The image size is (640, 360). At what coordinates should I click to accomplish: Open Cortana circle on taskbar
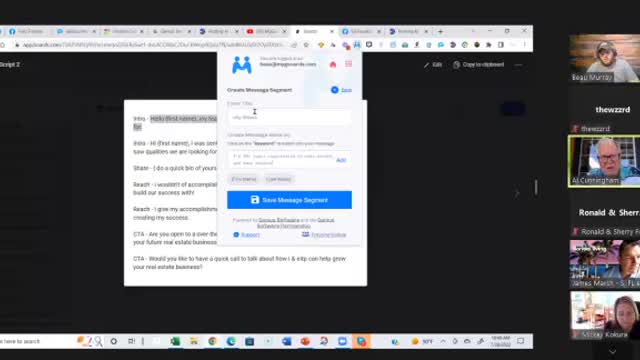click(113, 341)
